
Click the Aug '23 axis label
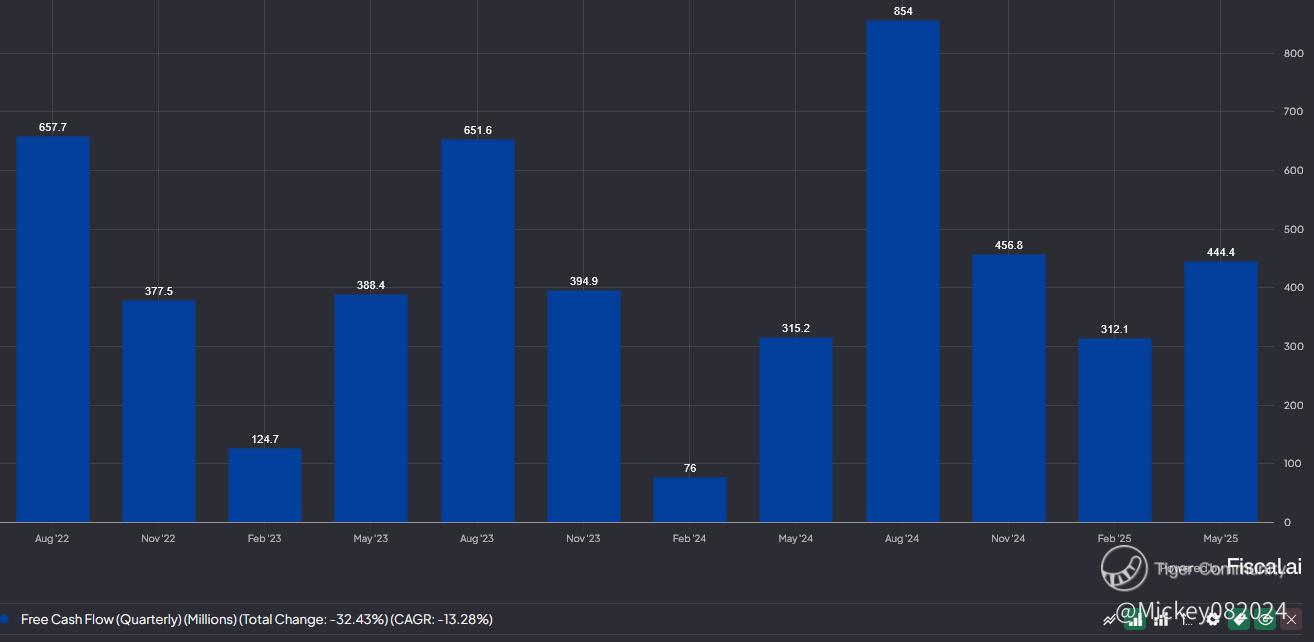point(477,539)
